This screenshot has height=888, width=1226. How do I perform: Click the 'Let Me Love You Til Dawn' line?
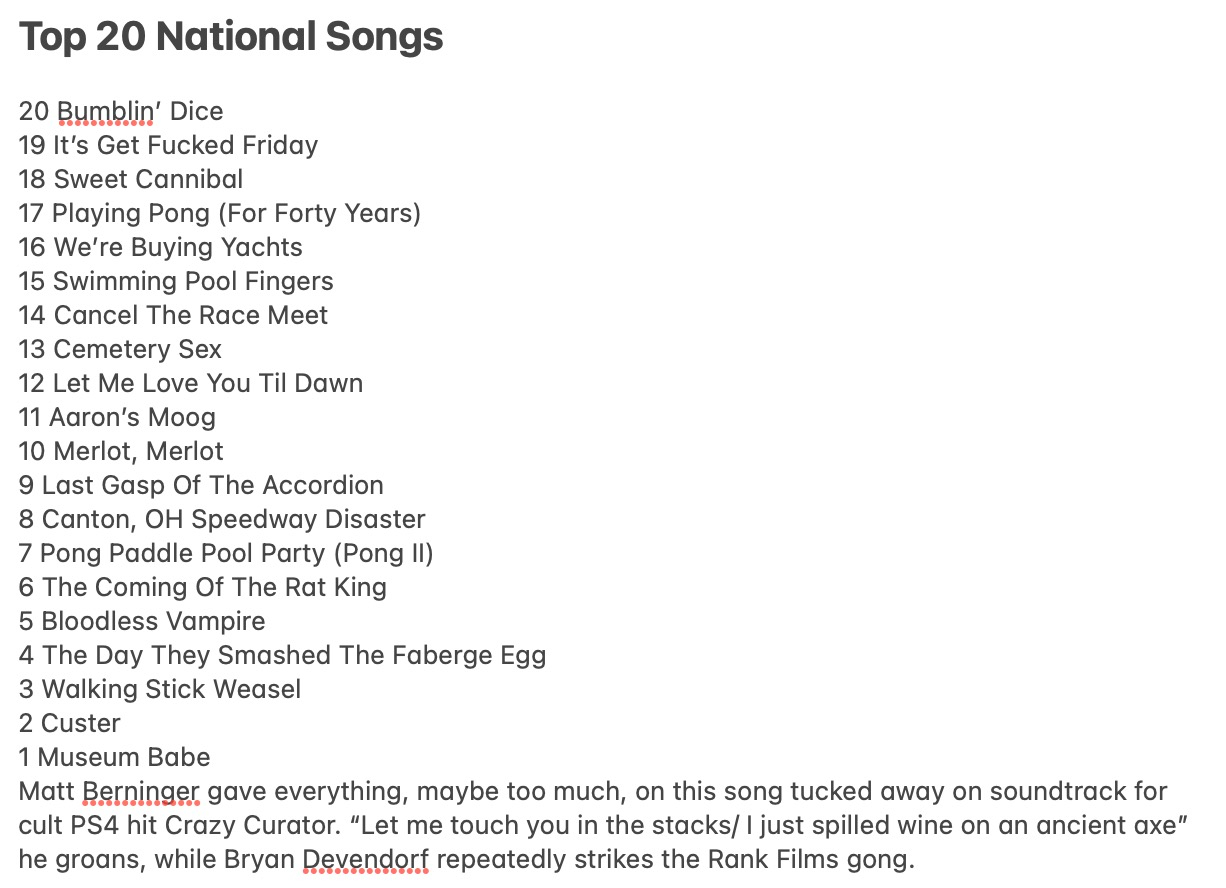[207, 383]
